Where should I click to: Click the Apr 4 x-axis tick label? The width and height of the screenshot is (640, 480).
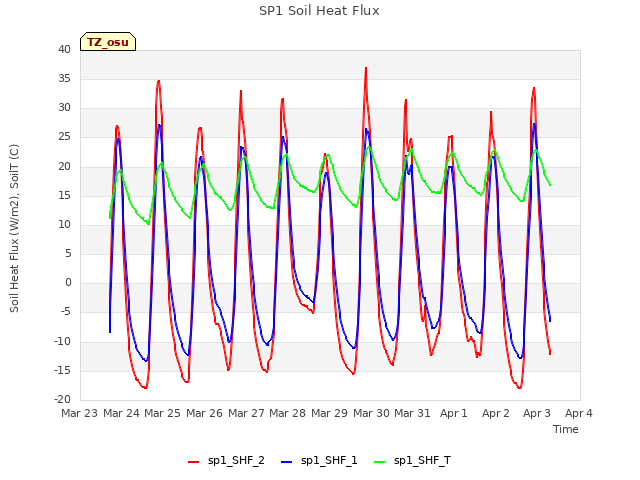[x=579, y=413]
